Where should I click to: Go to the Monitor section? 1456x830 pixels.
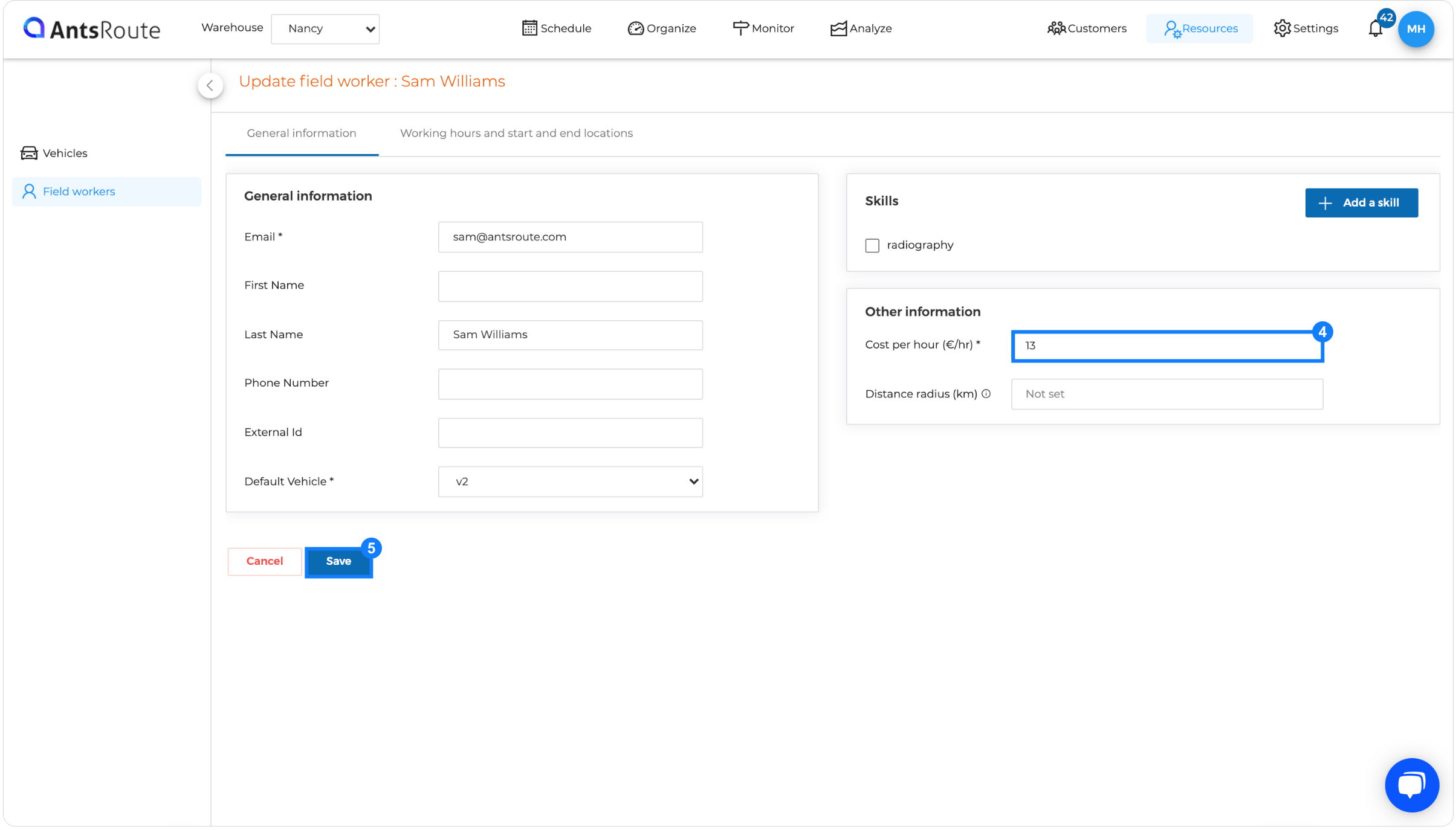[x=763, y=28]
